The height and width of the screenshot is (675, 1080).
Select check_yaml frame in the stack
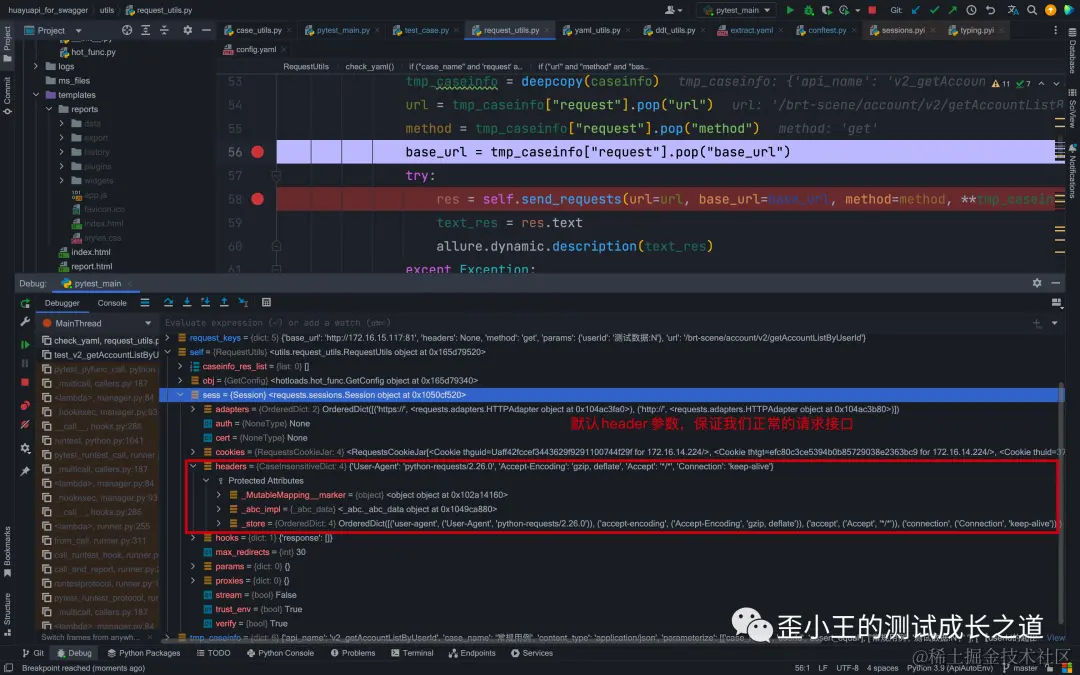point(100,340)
